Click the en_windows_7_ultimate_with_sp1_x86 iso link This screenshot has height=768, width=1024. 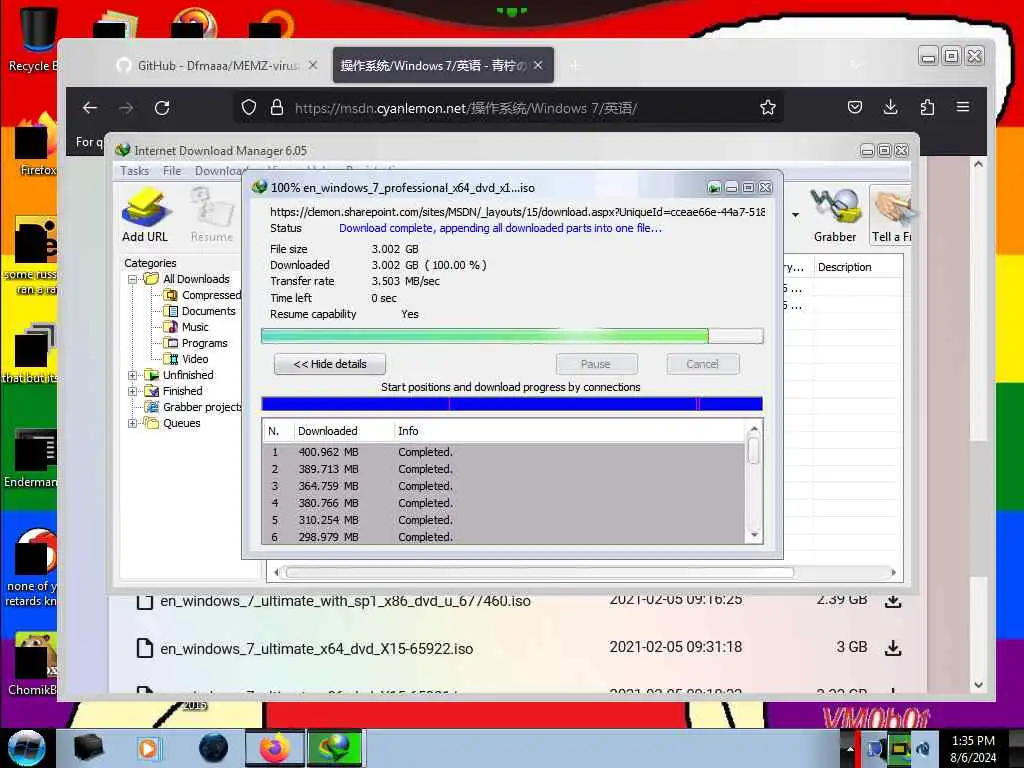[x=345, y=601]
